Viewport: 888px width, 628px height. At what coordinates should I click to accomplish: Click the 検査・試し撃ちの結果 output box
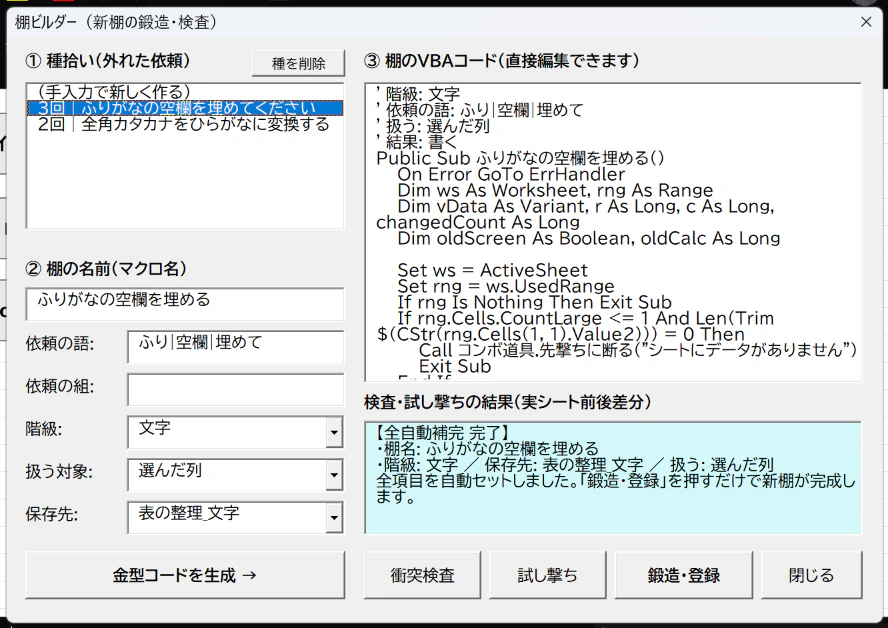pyautogui.click(x=613, y=477)
